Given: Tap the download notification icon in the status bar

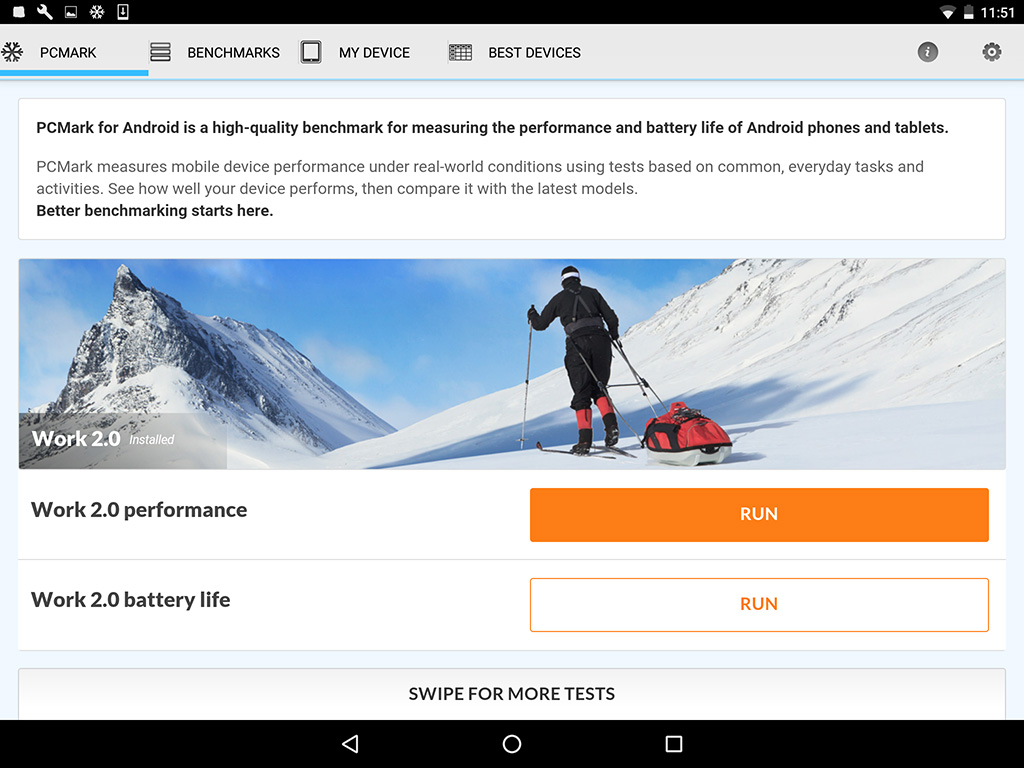Looking at the screenshot, I should click(x=123, y=12).
